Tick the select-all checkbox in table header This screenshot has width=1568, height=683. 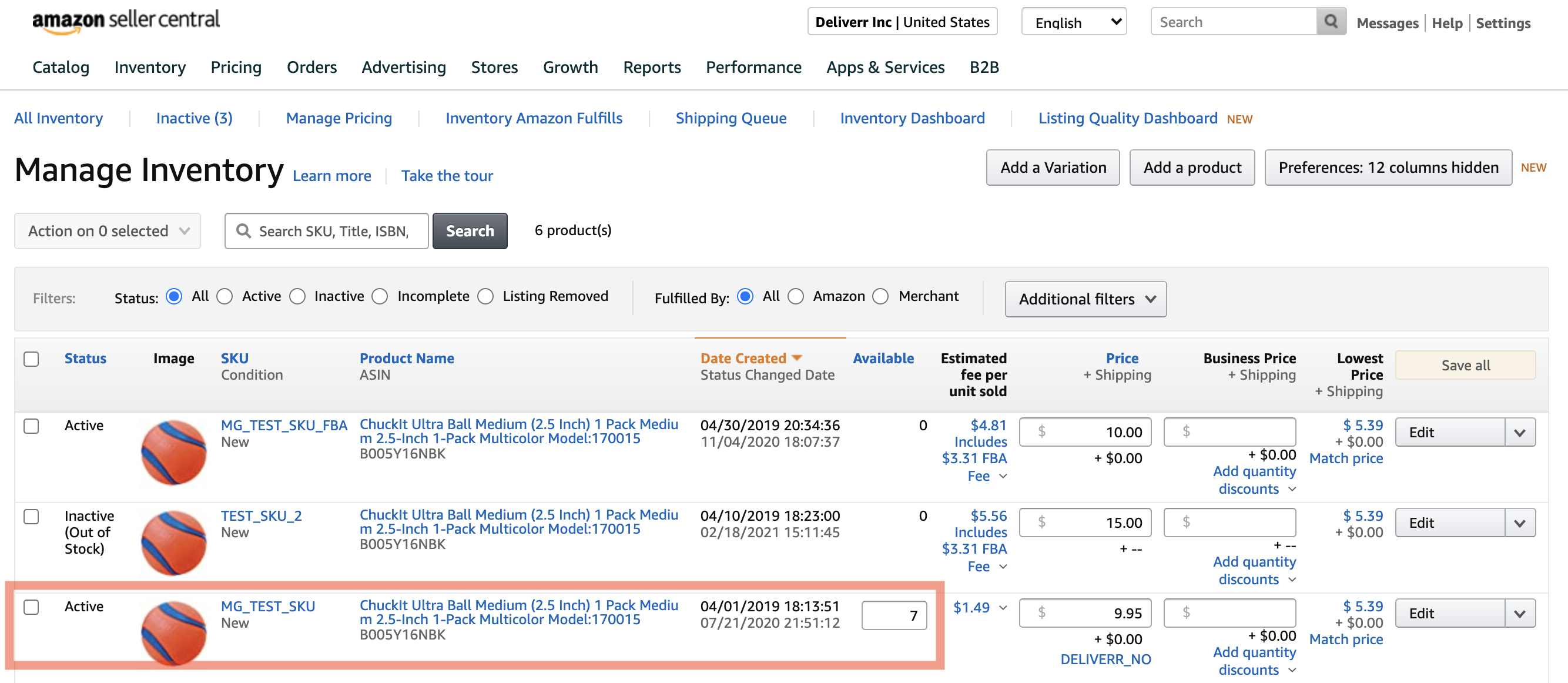[31, 359]
